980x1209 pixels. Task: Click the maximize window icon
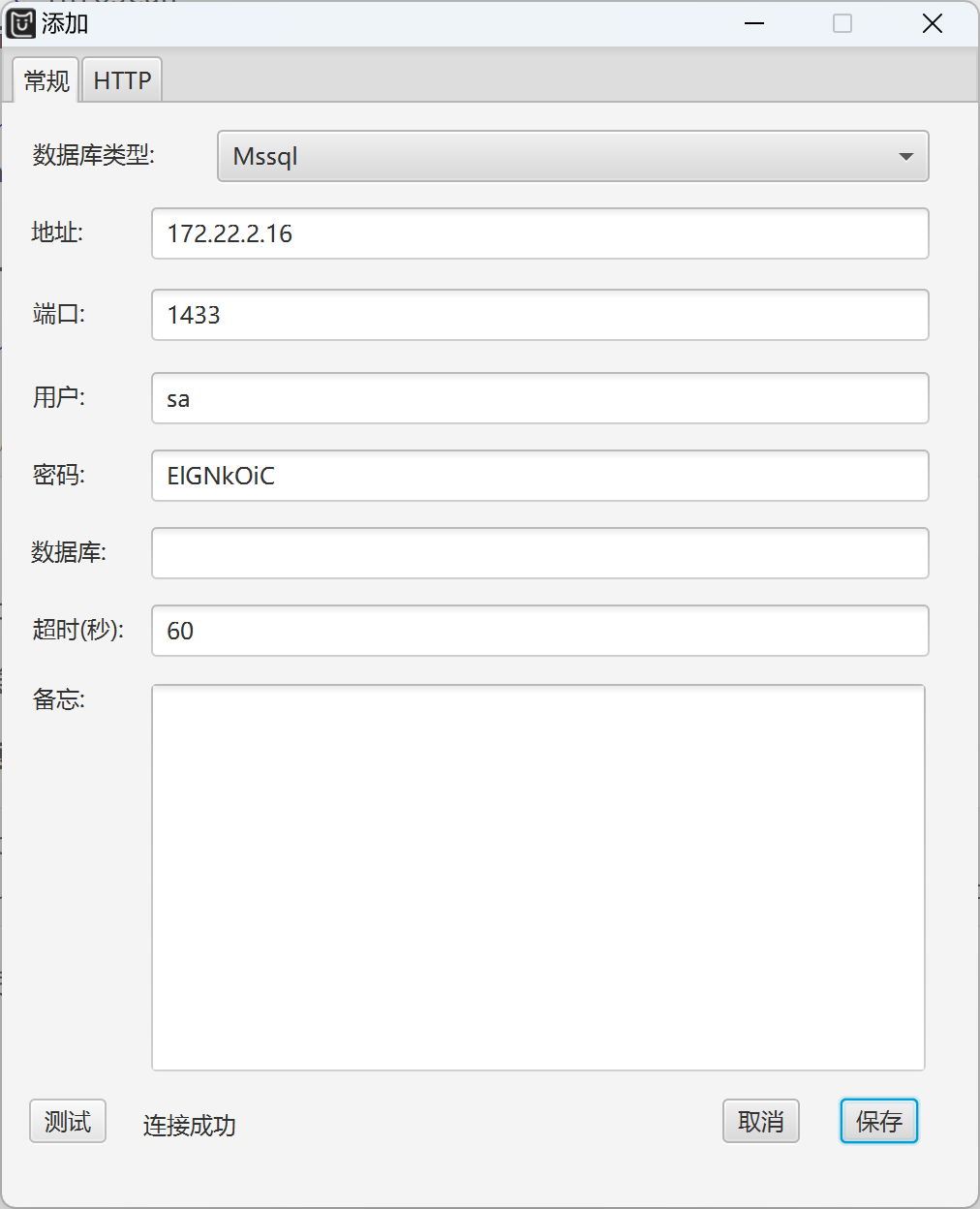(x=842, y=23)
